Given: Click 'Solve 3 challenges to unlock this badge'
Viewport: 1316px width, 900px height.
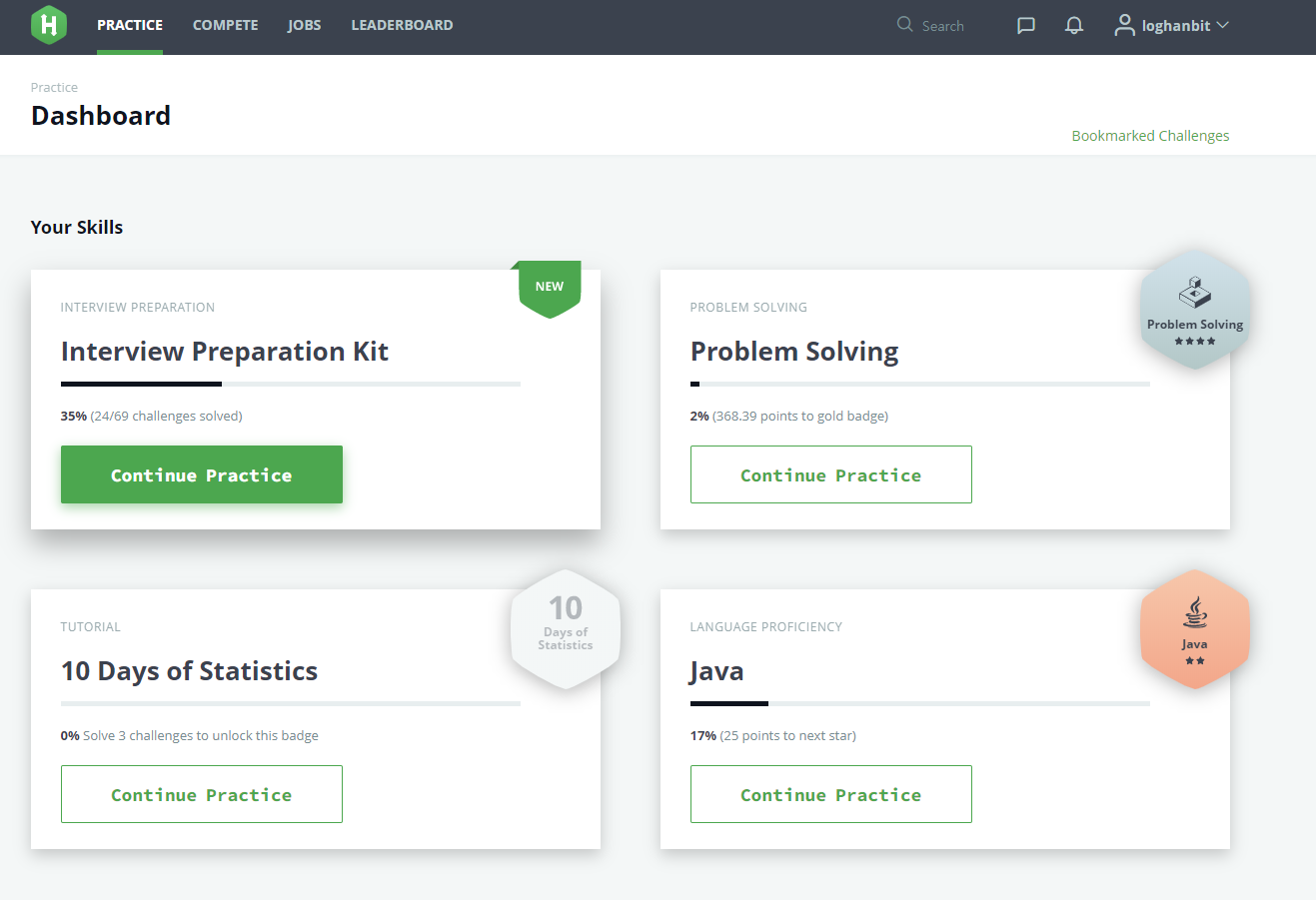Looking at the screenshot, I should (x=201, y=735).
